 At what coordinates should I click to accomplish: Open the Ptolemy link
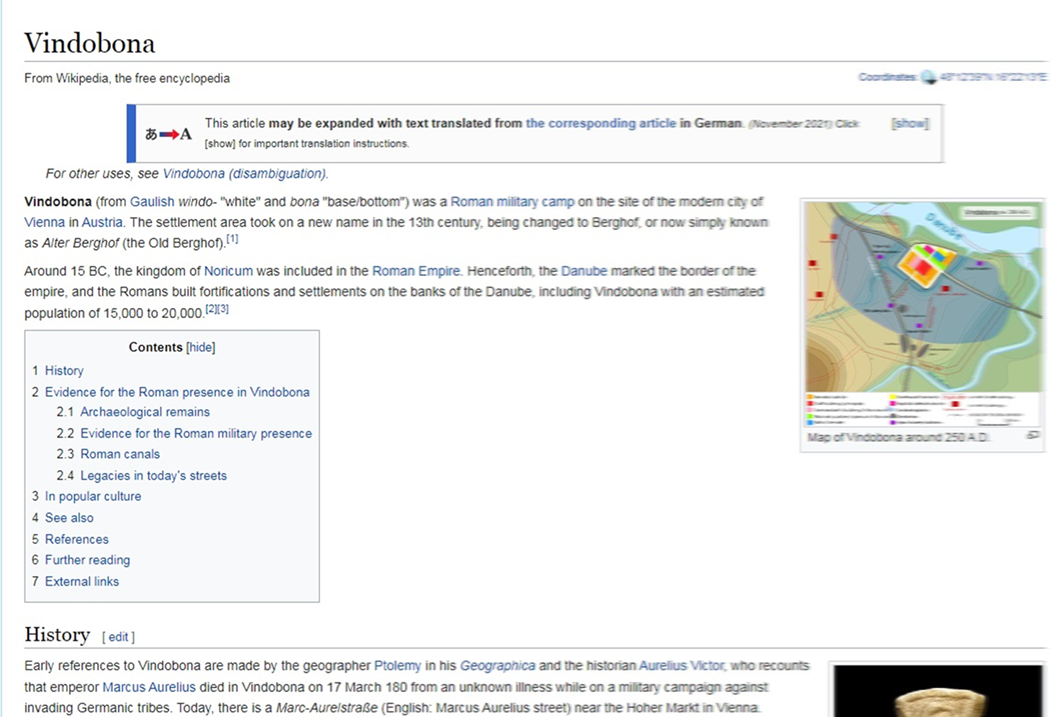click(x=397, y=666)
